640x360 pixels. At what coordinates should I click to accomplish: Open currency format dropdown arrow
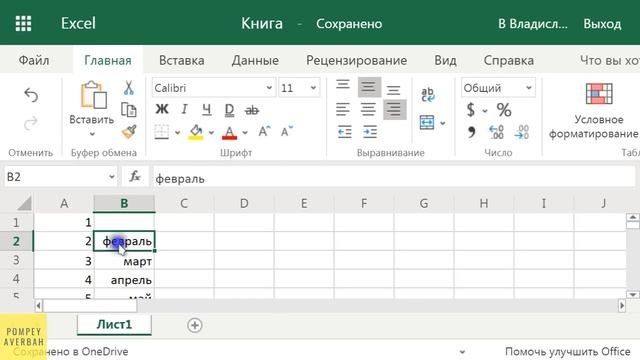coord(485,110)
